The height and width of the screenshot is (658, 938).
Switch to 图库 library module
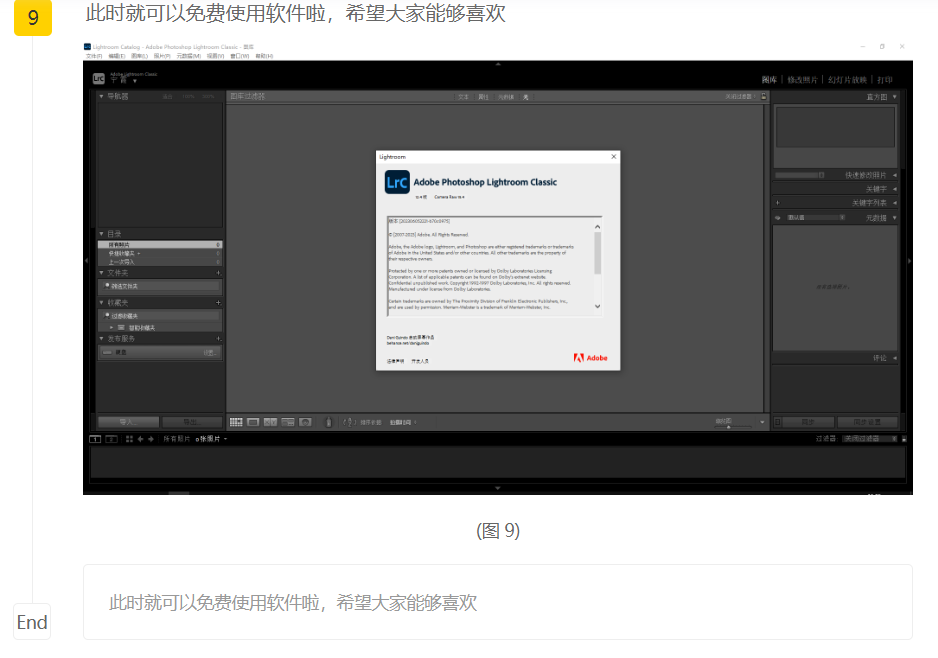[769, 80]
